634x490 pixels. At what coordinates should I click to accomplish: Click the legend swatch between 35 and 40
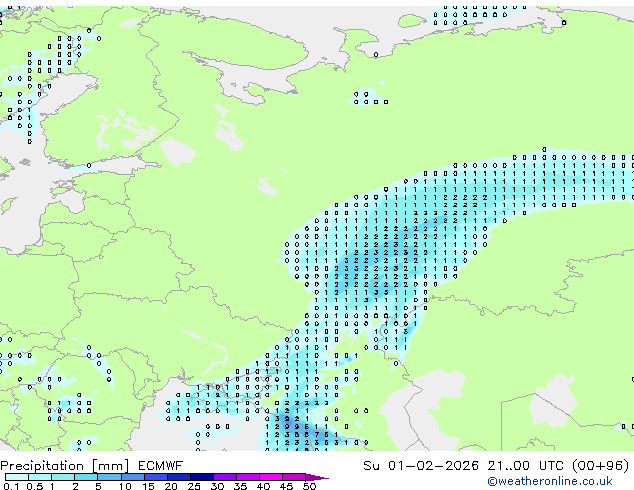248,477
